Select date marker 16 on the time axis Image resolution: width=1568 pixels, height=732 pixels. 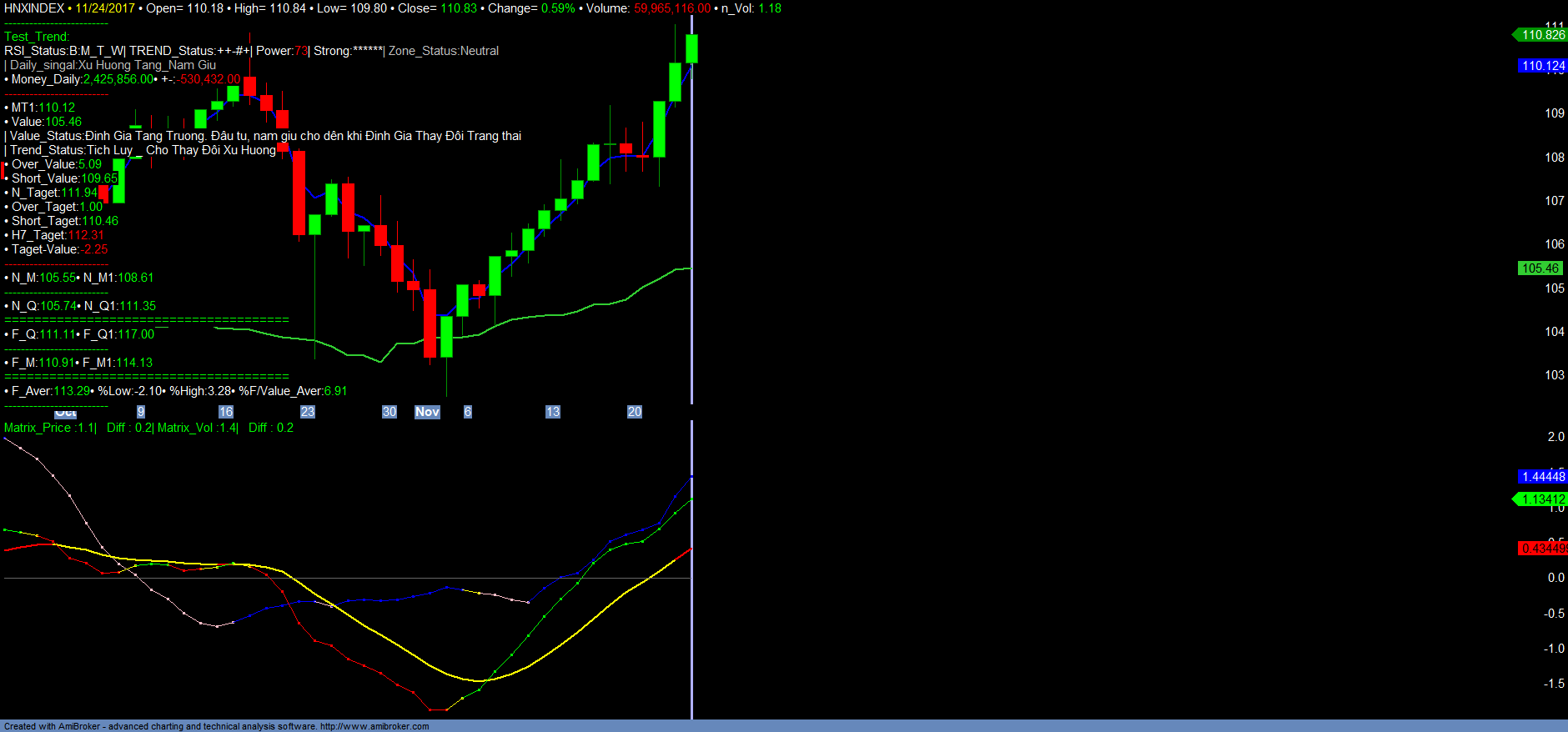225,412
